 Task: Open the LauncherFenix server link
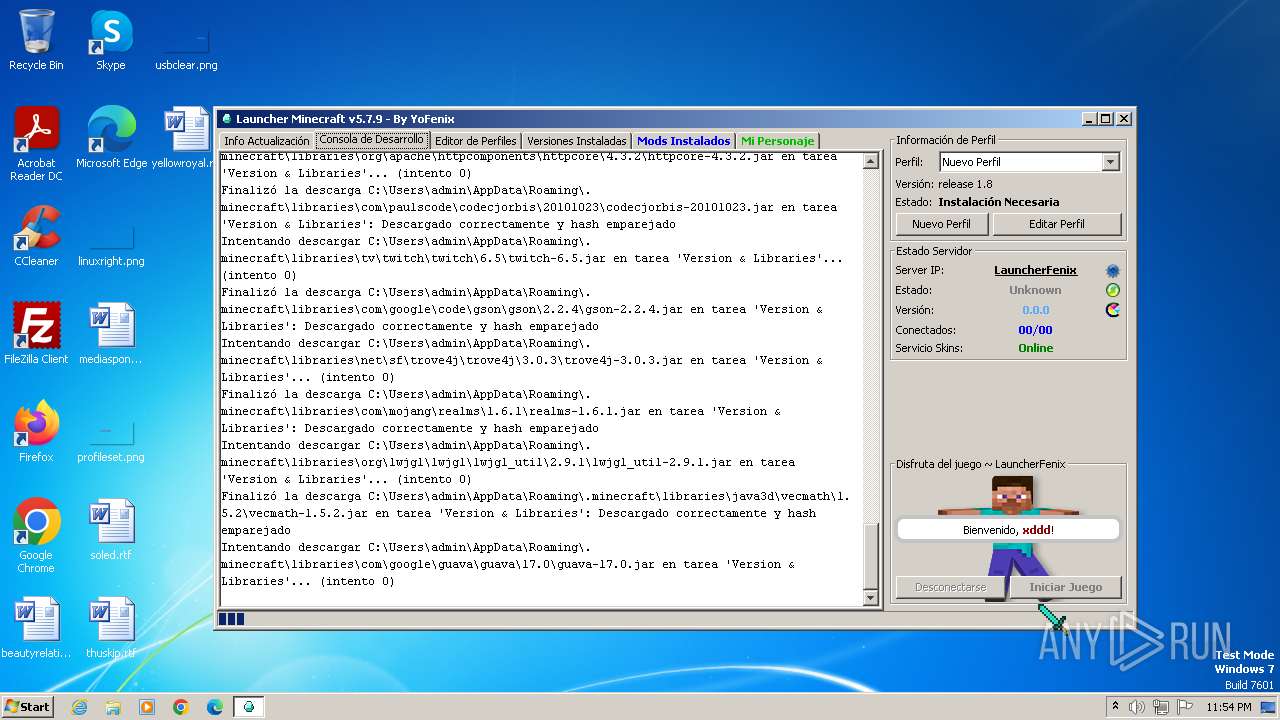[x=1035, y=270]
